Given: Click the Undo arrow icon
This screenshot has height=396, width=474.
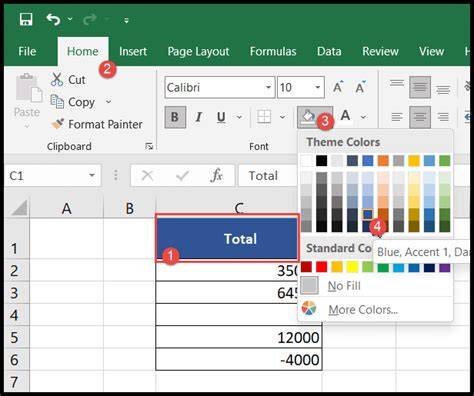Looking at the screenshot, I should (x=53, y=19).
